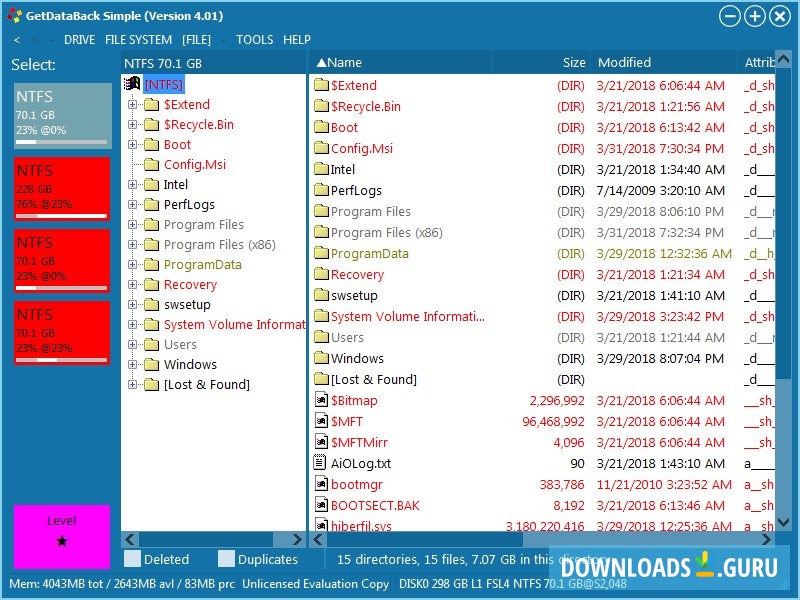Select the Windows folder icon in the tree

pyautogui.click(x=149, y=364)
